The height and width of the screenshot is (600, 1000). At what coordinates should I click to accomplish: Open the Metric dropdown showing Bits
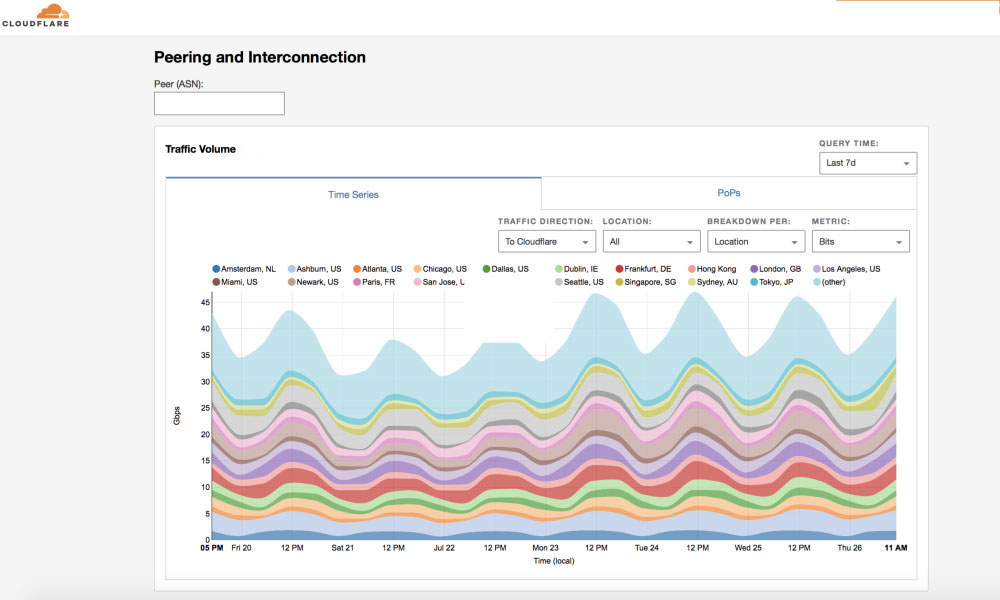pyautogui.click(x=861, y=241)
